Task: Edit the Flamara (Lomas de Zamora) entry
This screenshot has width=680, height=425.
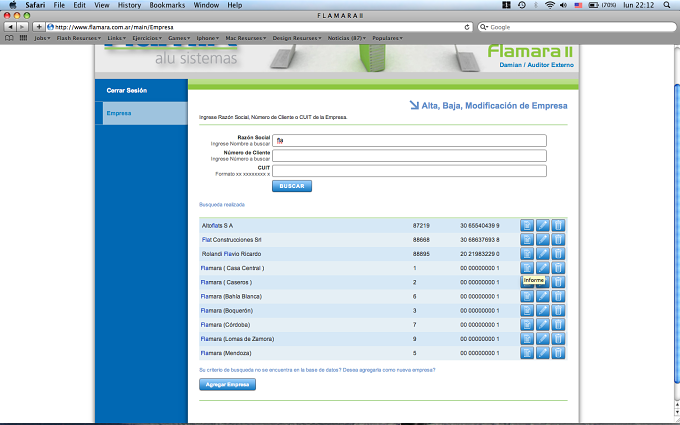Action: (x=543, y=339)
